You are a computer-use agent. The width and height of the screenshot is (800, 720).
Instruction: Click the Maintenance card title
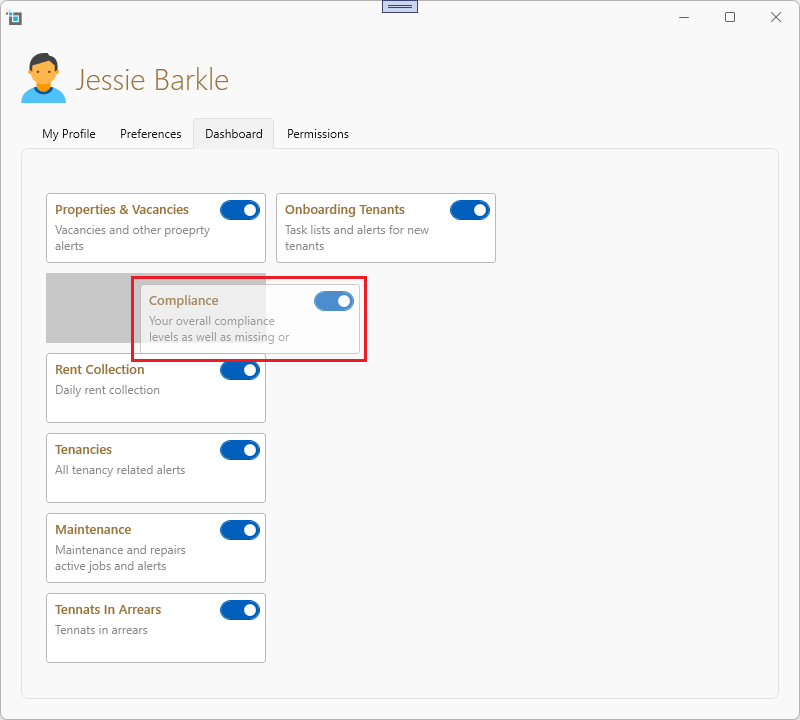(x=93, y=530)
